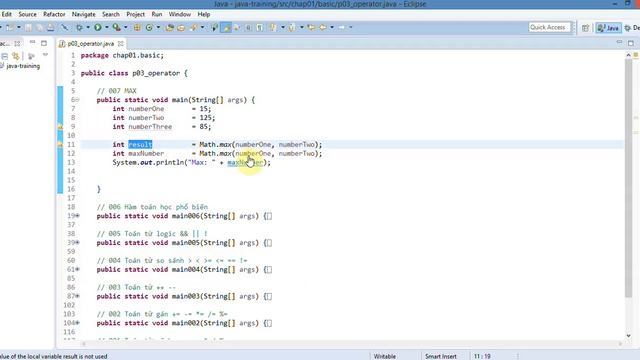Click the folded main005 body marker
The image size is (640, 360).
[268, 243]
